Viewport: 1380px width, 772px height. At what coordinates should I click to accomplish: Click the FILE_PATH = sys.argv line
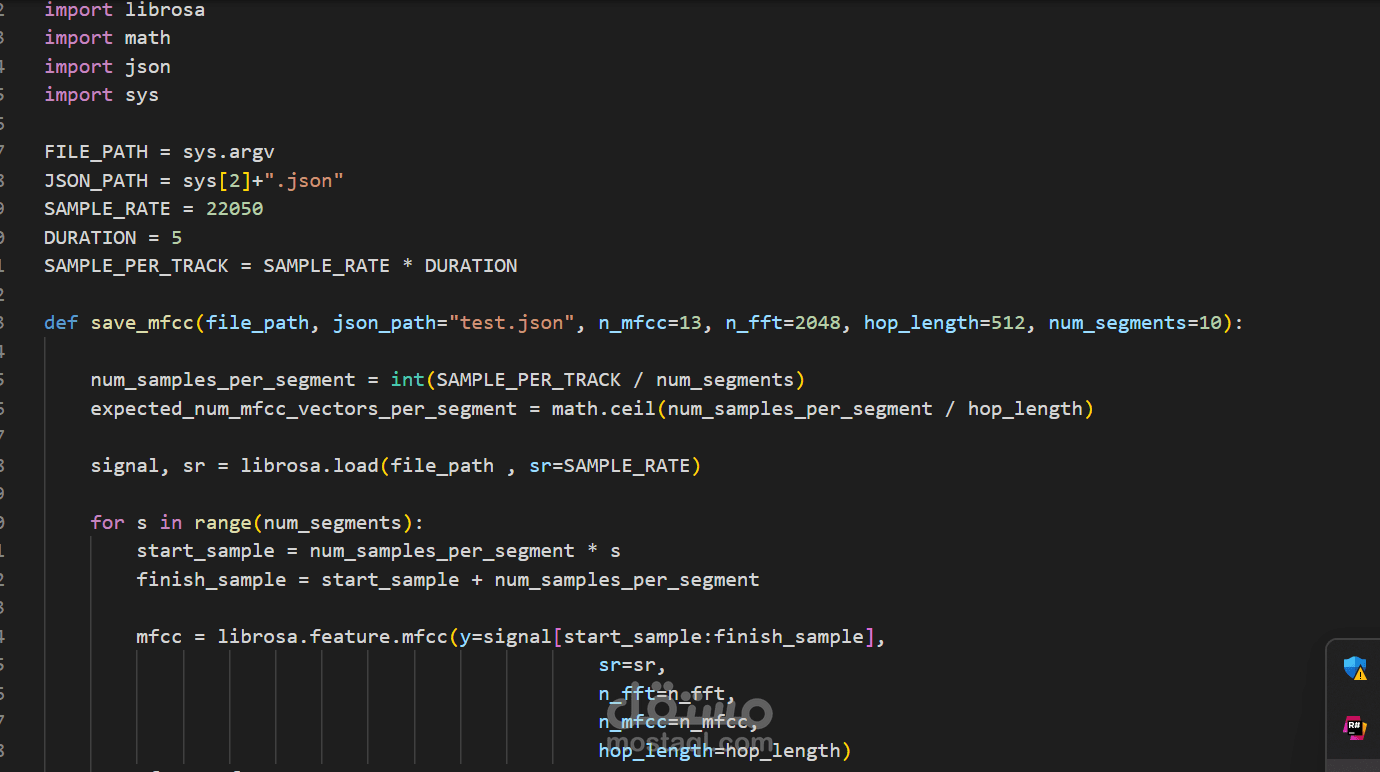[160, 151]
